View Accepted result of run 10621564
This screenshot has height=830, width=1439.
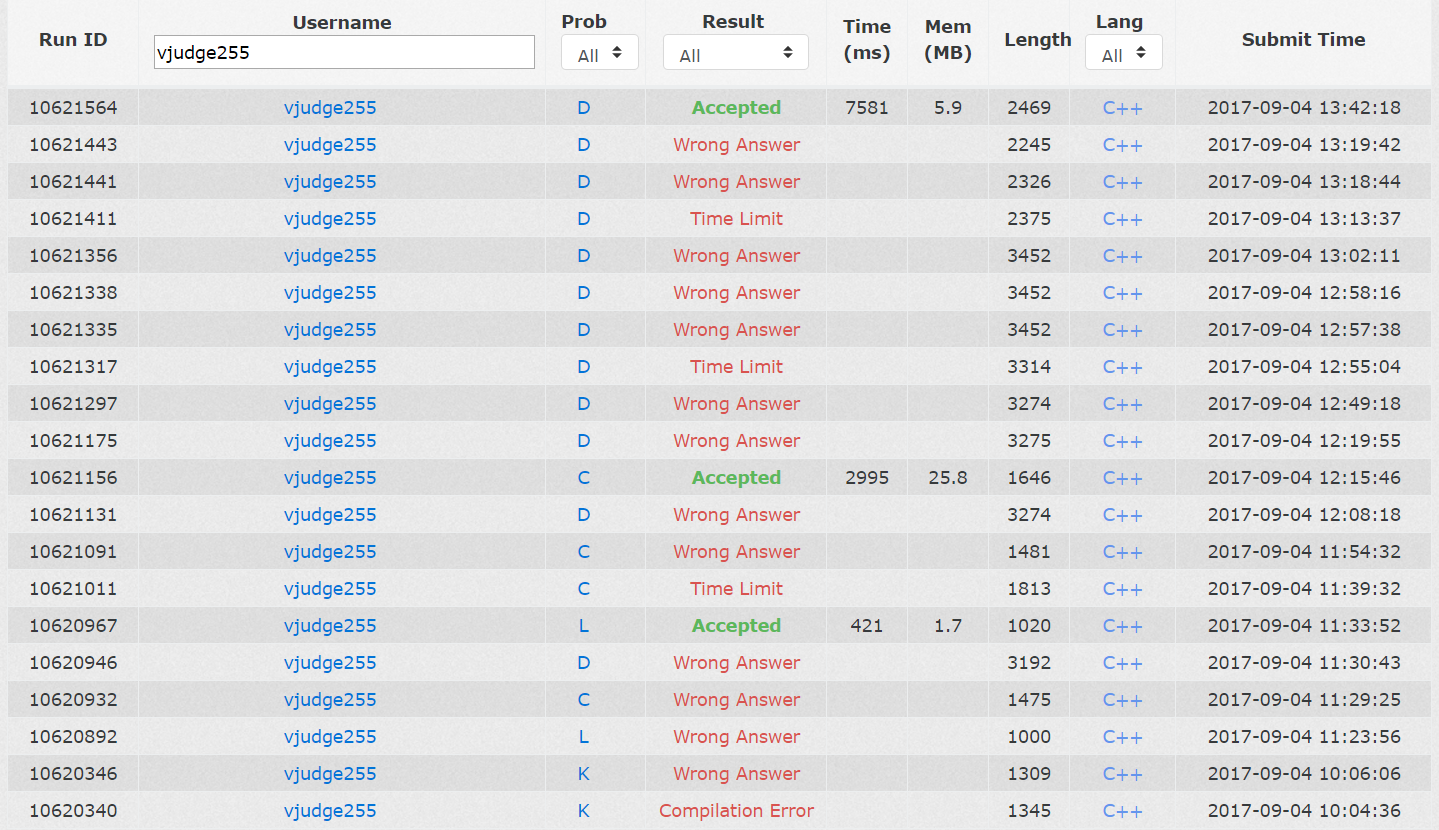(736, 108)
